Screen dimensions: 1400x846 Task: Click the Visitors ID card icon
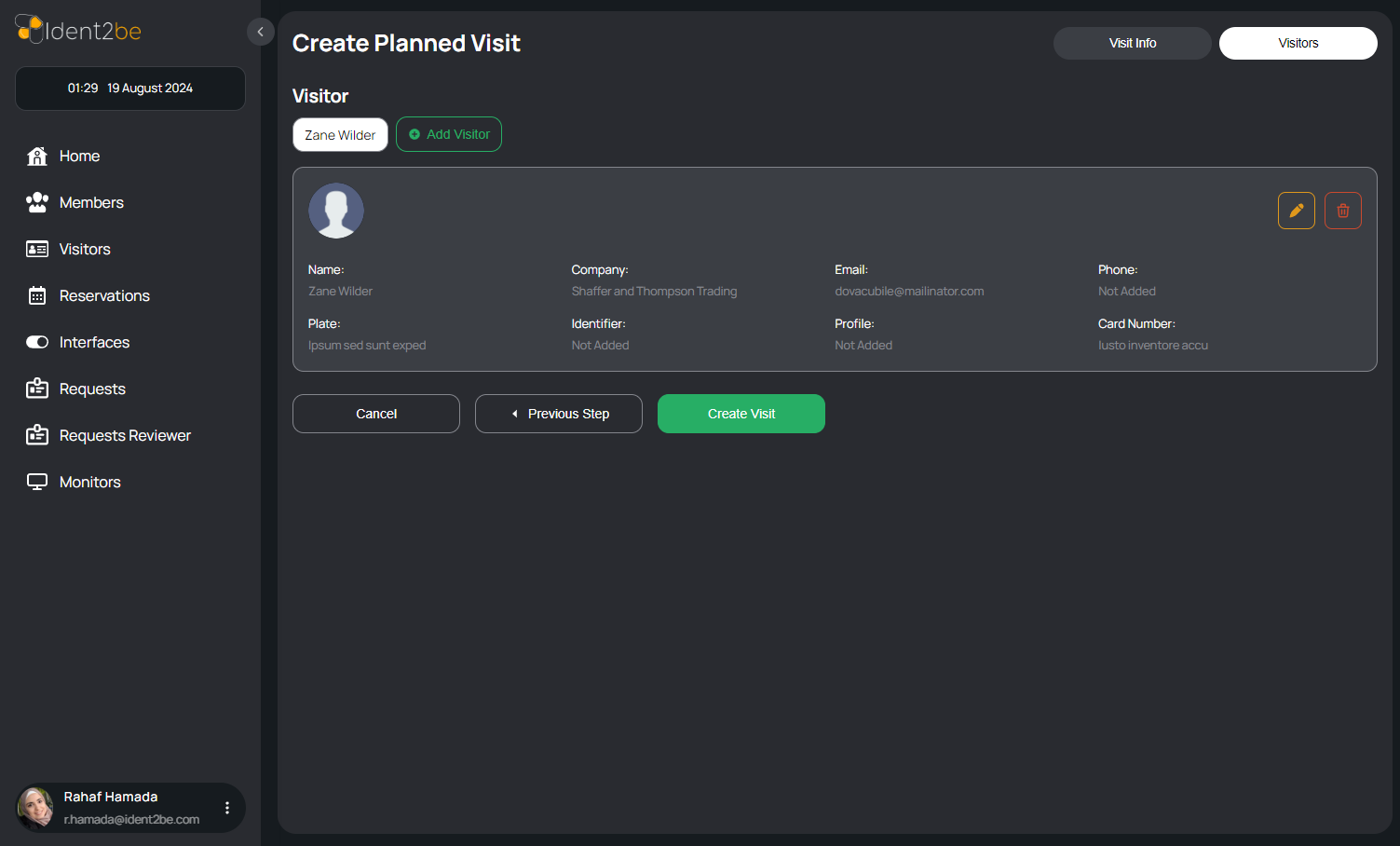pos(37,249)
